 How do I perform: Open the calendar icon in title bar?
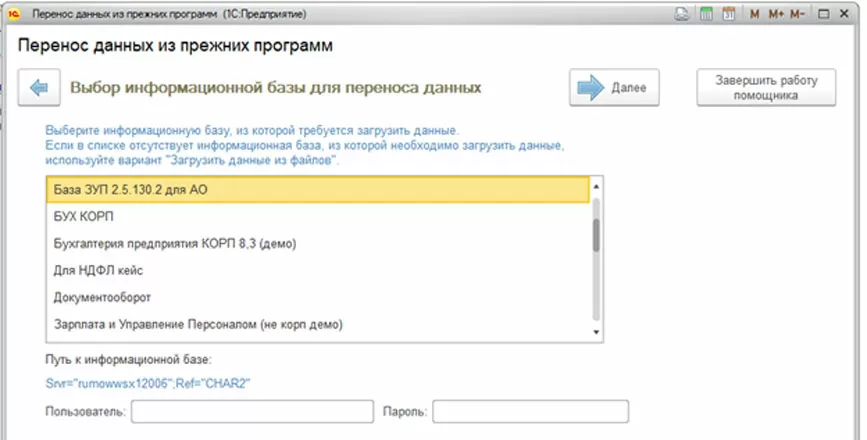tap(729, 14)
